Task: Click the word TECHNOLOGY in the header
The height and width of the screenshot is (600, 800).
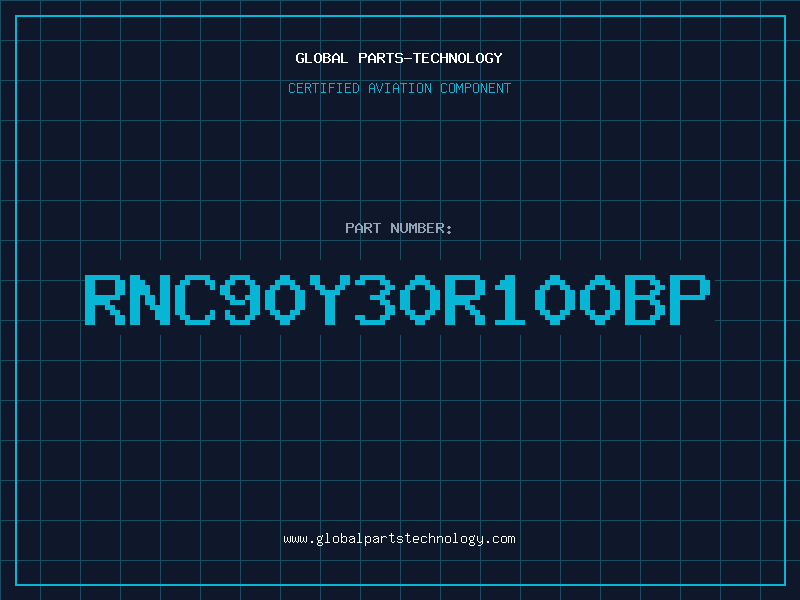Action: click(x=458, y=58)
